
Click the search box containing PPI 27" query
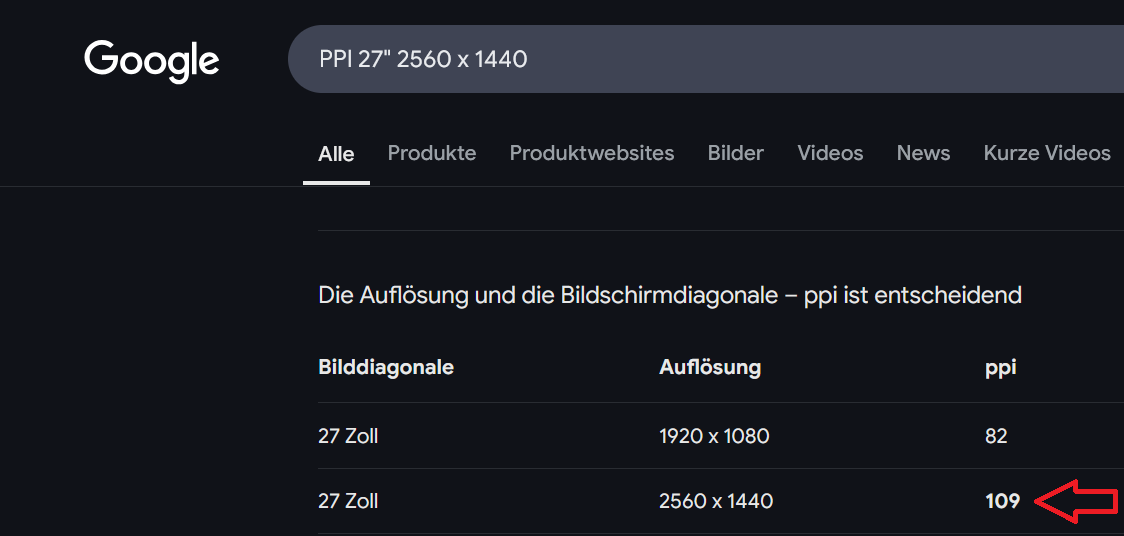[700, 59]
